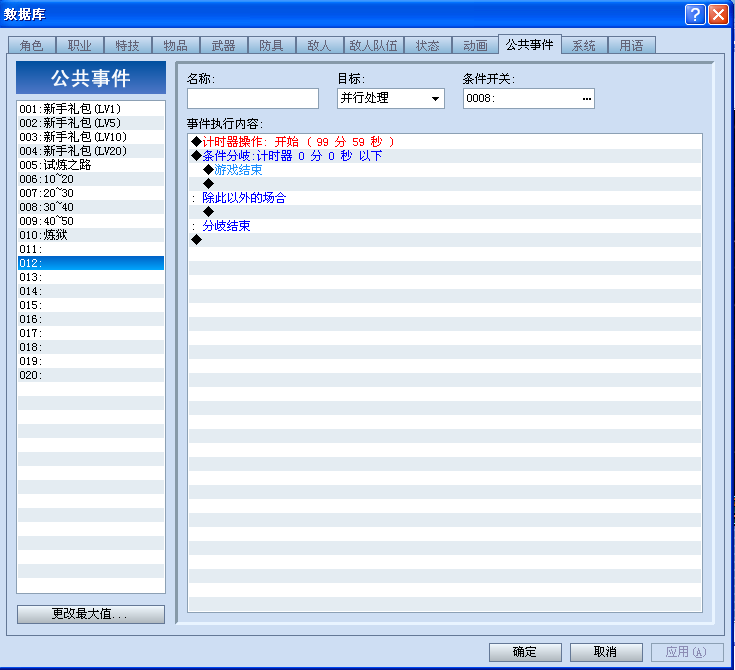Open the condition switch ellipsis button
The image size is (735, 670).
pos(586,98)
